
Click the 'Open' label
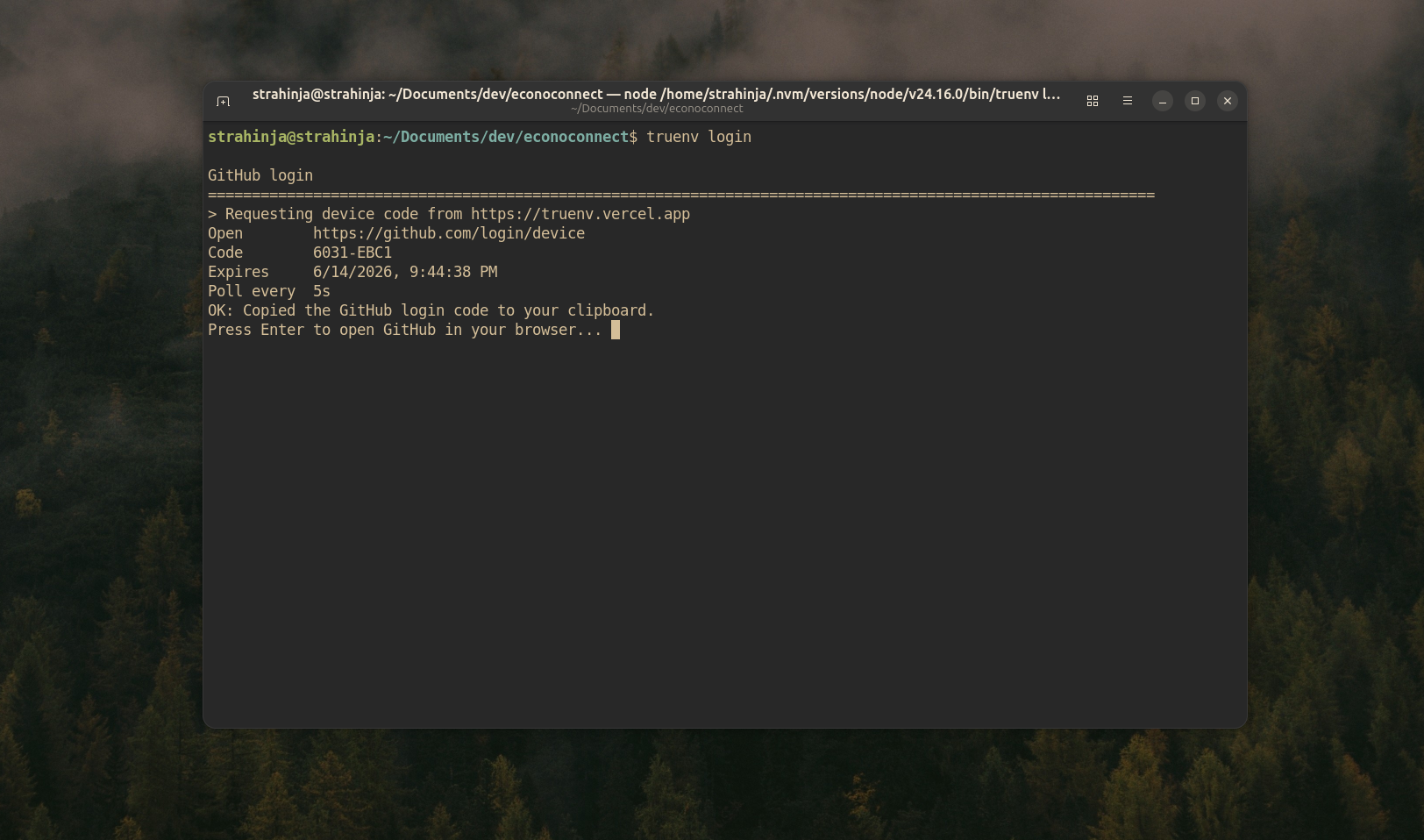click(x=225, y=233)
